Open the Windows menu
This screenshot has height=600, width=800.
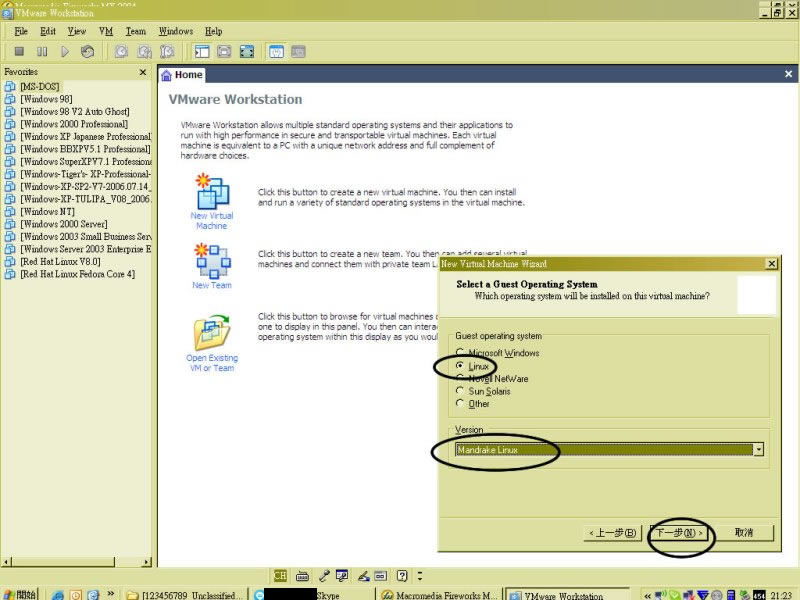pyautogui.click(x=176, y=32)
